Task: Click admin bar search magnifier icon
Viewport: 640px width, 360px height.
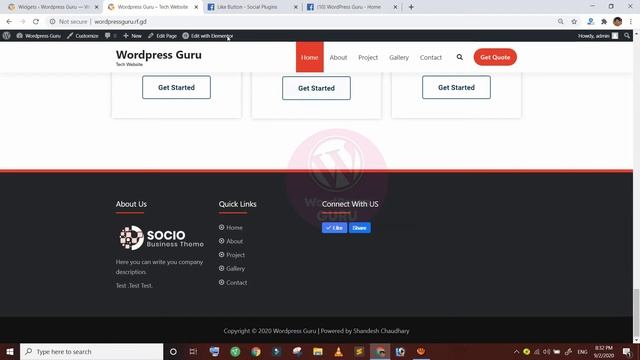Action: pos(627,36)
